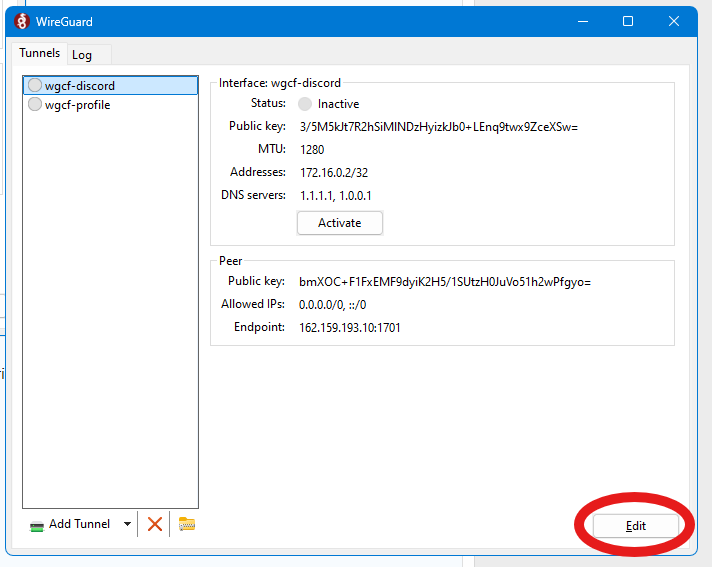Minimize the WireGuard window
Screen dimensions: 712x567
coord(583,21)
